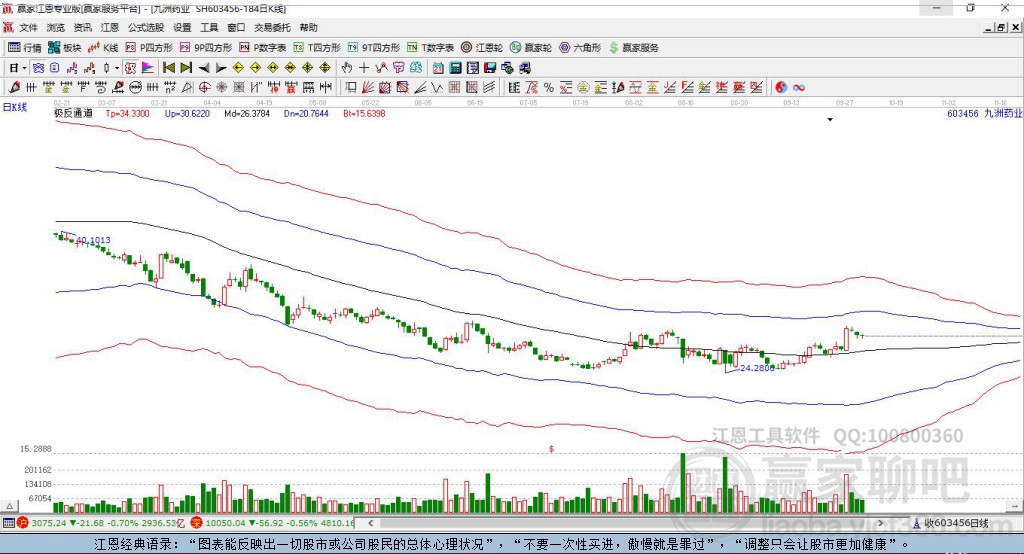Click the Bt=15.6398 value
The image size is (1024, 554).
coord(364,113)
